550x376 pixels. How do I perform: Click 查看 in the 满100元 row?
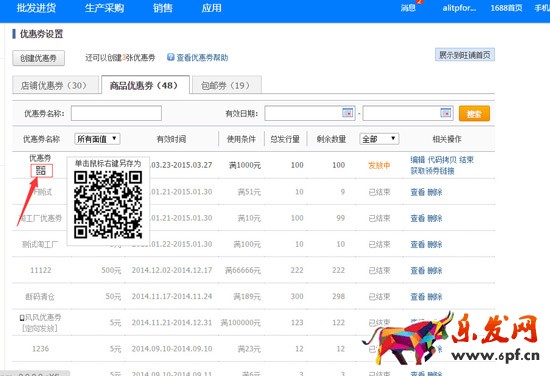417,244
